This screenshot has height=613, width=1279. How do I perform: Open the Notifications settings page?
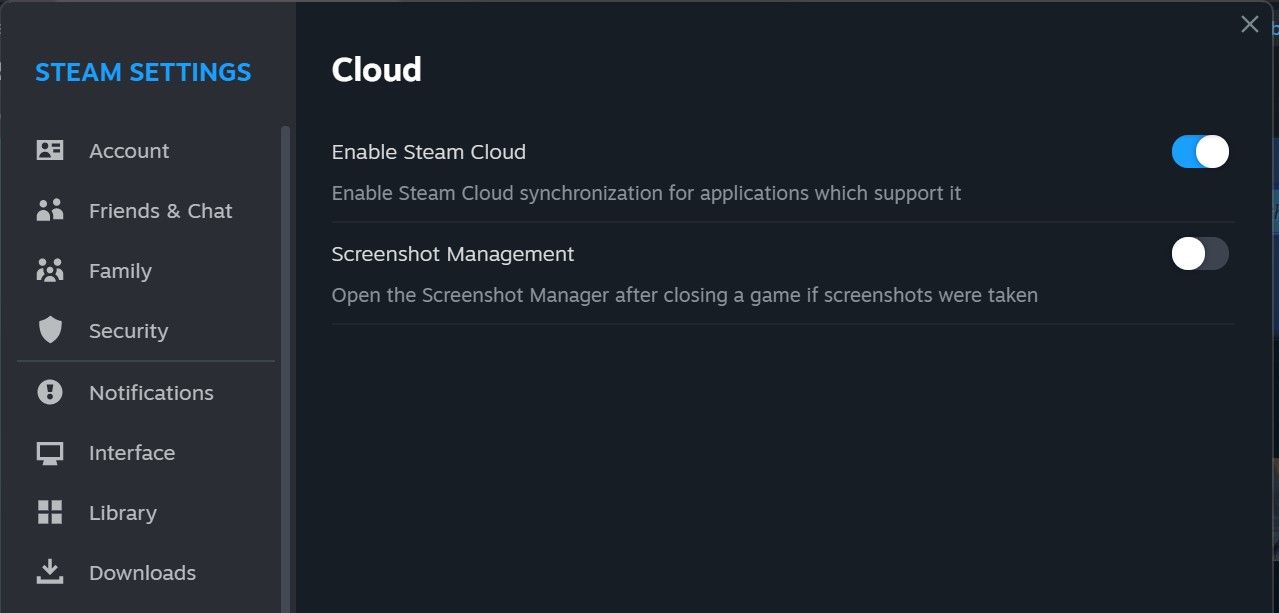150,392
